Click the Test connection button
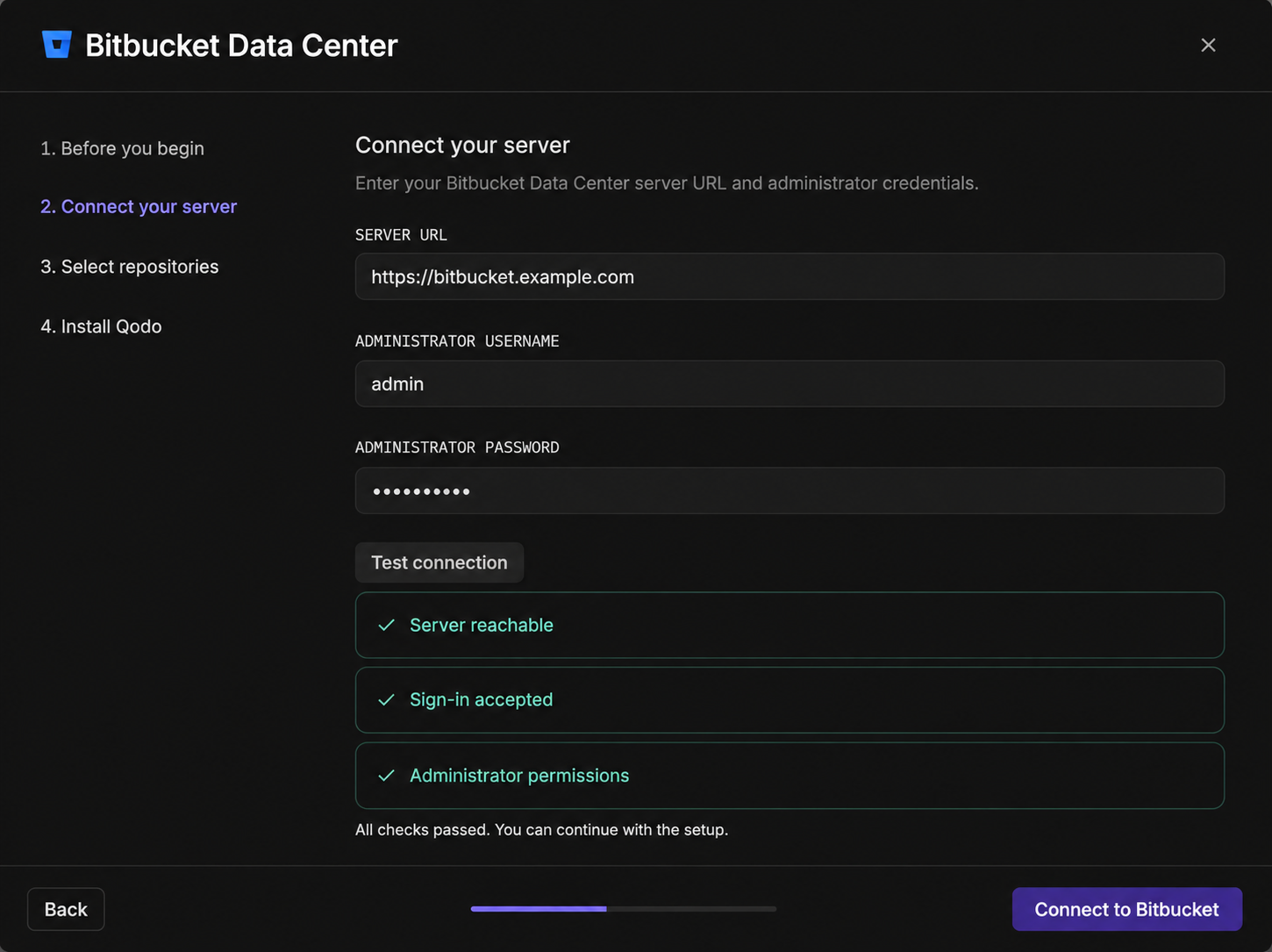This screenshot has width=1272, height=952. (439, 562)
